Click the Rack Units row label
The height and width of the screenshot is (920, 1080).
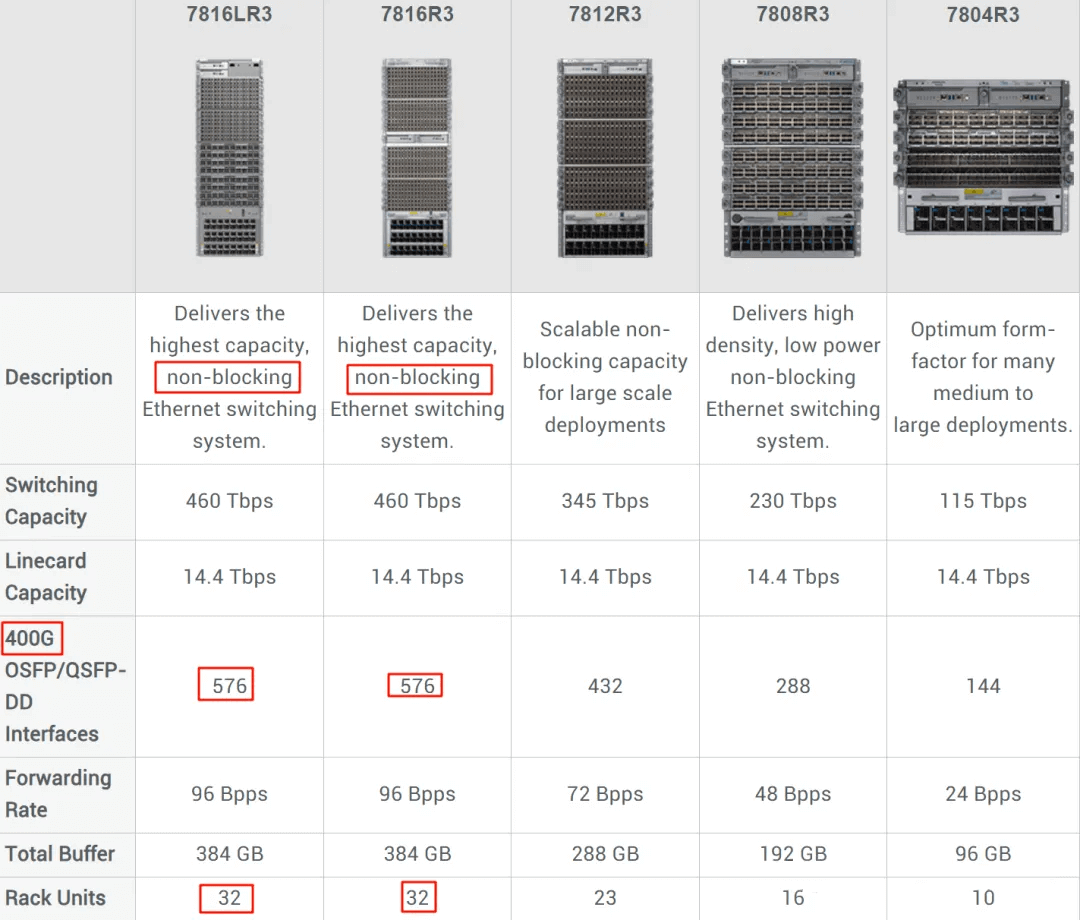point(55,898)
